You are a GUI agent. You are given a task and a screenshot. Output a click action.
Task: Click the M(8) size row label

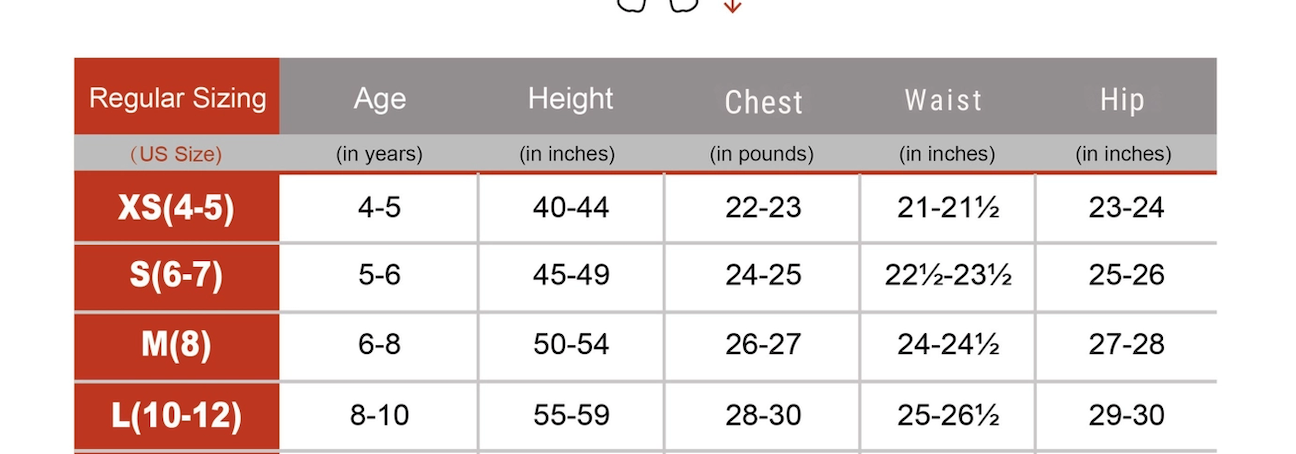[176, 344]
